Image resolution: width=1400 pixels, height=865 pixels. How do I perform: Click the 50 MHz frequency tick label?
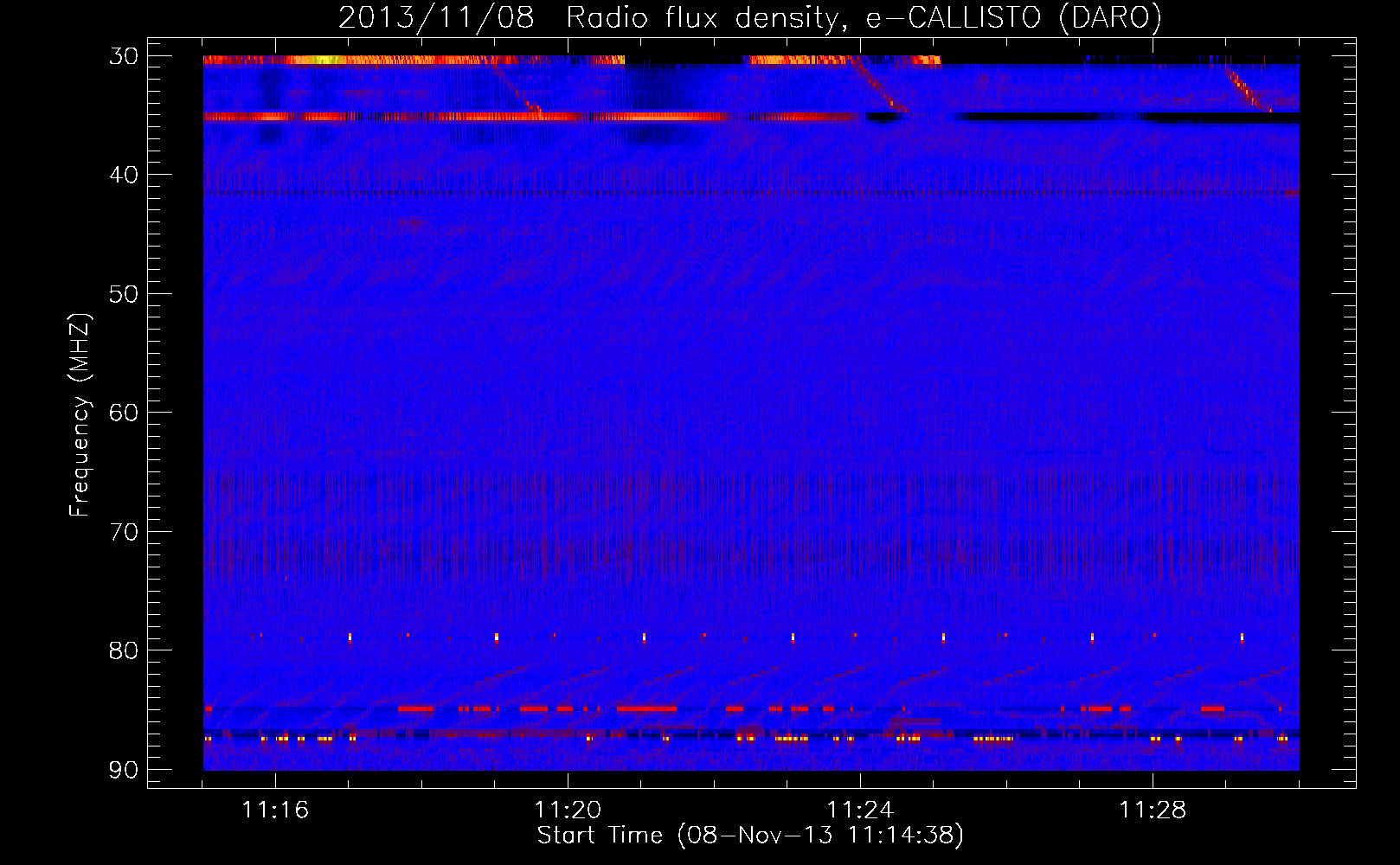[x=124, y=294]
